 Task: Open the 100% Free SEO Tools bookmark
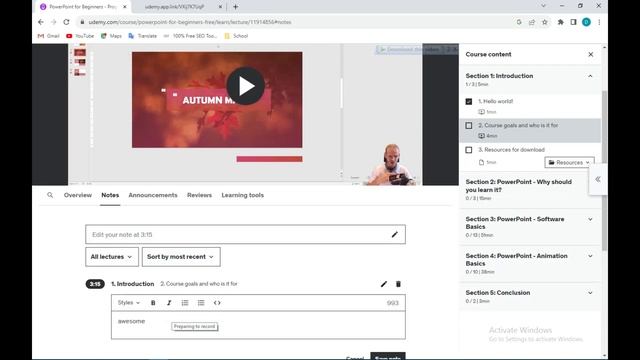pyautogui.click(x=190, y=36)
